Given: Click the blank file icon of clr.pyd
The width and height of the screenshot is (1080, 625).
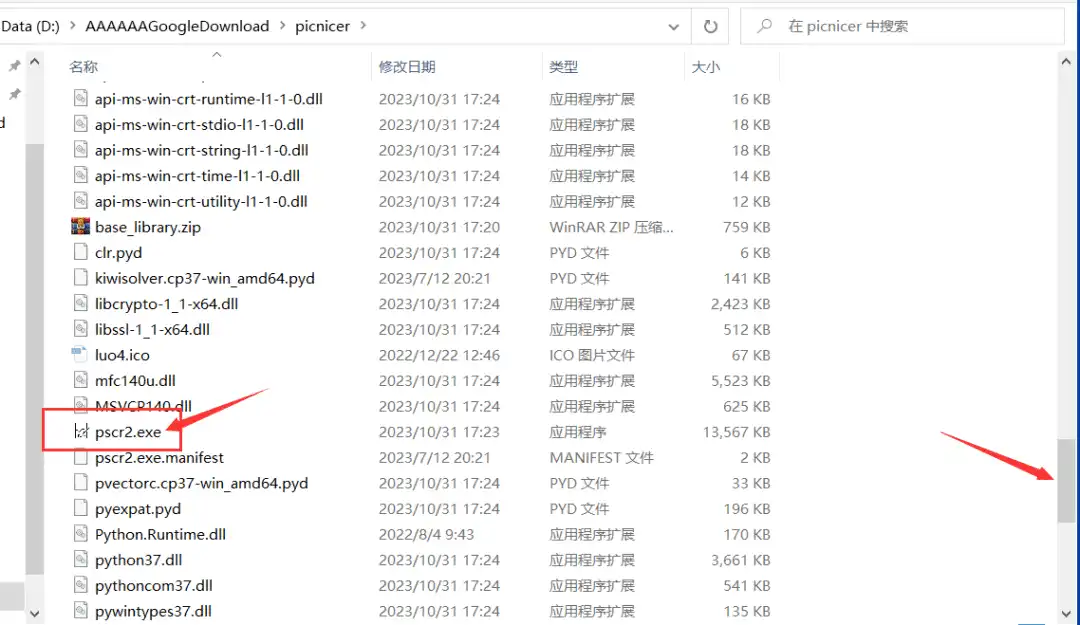Looking at the screenshot, I should tap(81, 252).
